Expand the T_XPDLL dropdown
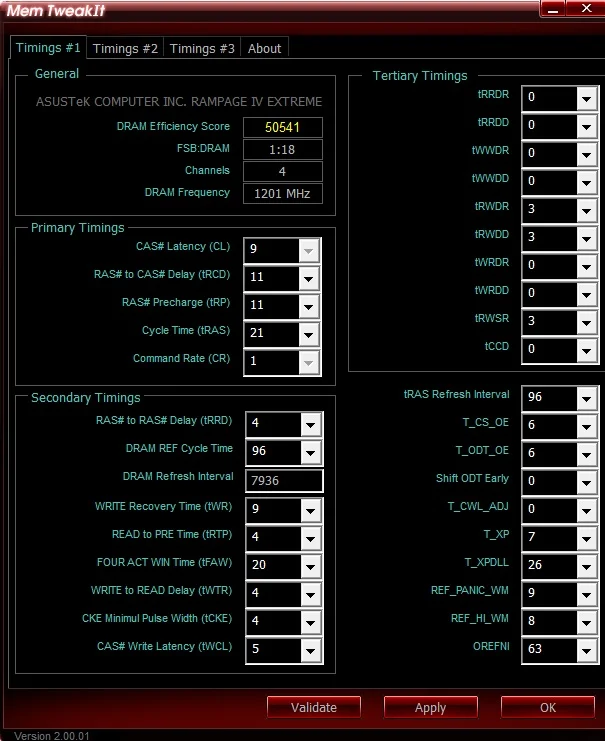This screenshot has width=605, height=741. point(586,566)
